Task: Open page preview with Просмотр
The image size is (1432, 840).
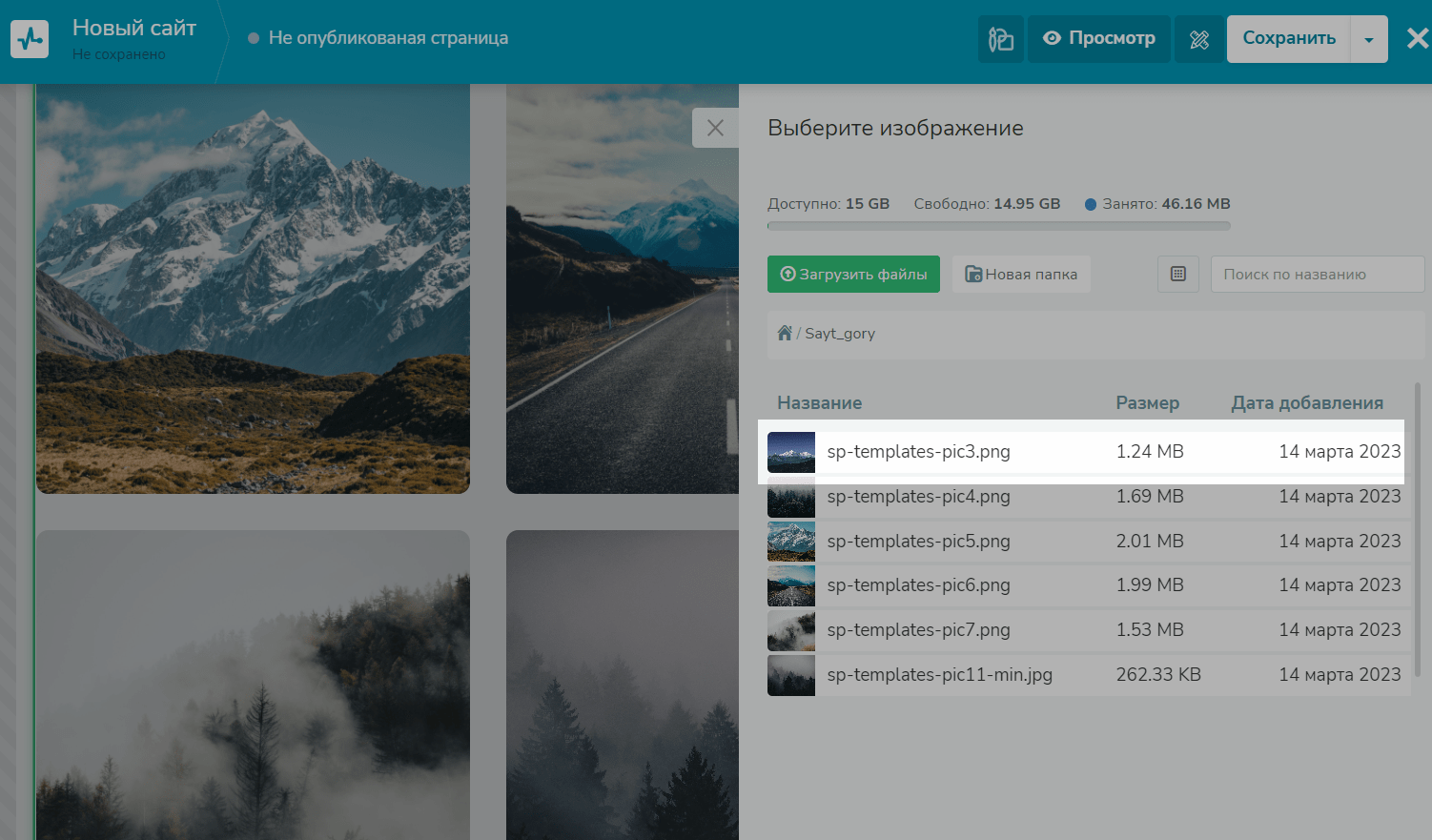Action: pyautogui.click(x=1099, y=39)
